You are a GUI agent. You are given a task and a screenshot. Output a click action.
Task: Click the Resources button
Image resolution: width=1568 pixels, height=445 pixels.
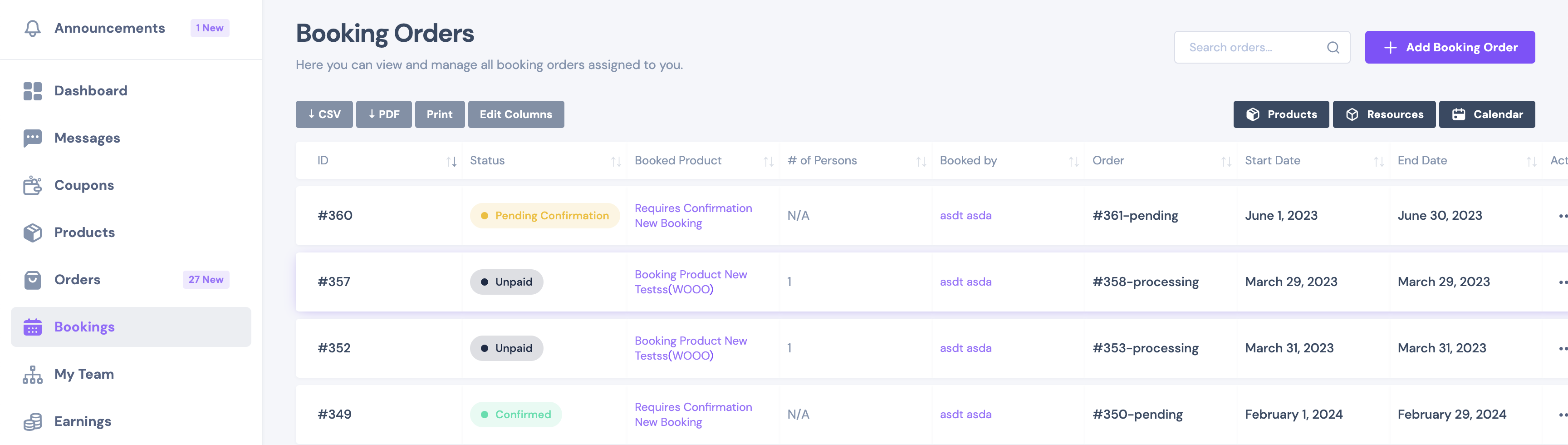click(x=1383, y=114)
